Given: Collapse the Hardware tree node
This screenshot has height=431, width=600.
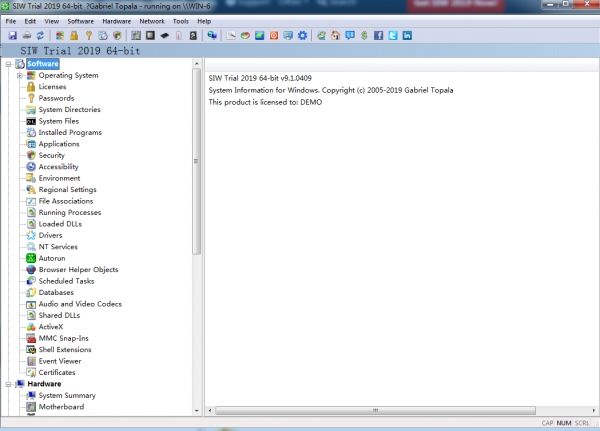Looking at the screenshot, I should [8, 384].
